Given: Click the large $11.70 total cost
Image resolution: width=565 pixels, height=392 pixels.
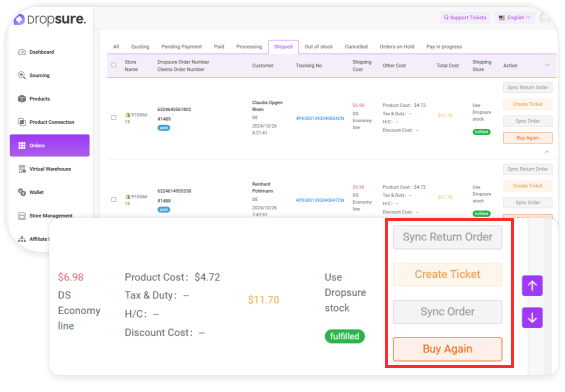Looking at the screenshot, I should pos(263,300).
